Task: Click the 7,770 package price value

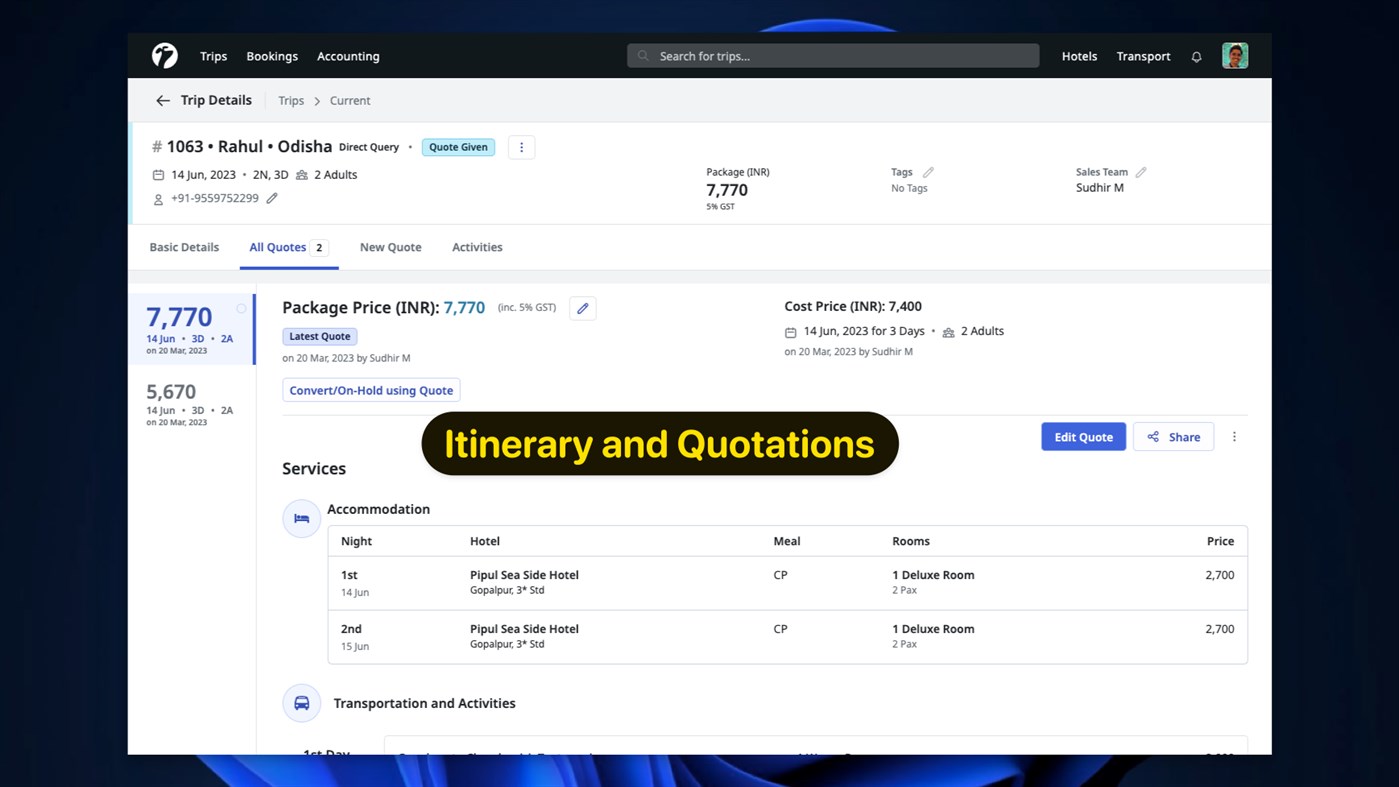Action: coord(464,308)
